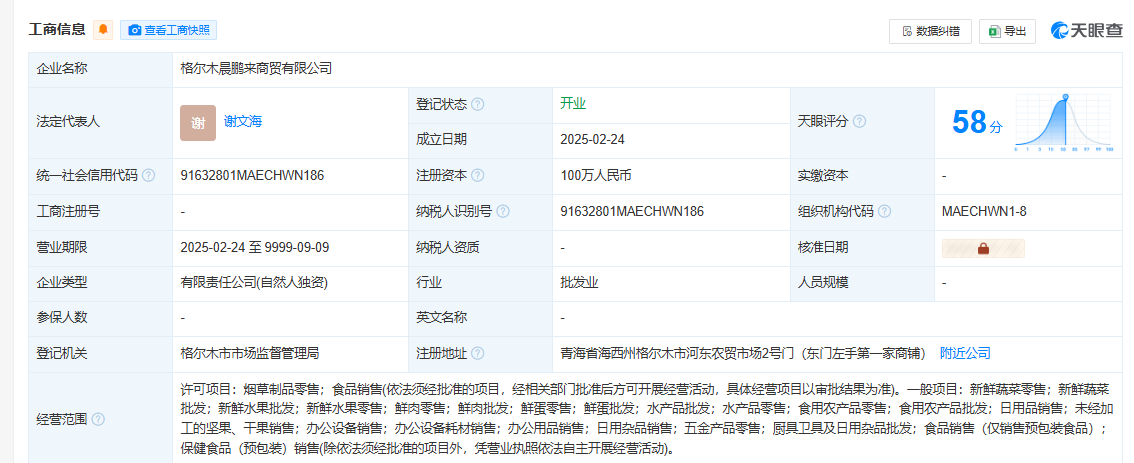
Task: Click the score distribution chart
Action: [1064, 122]
